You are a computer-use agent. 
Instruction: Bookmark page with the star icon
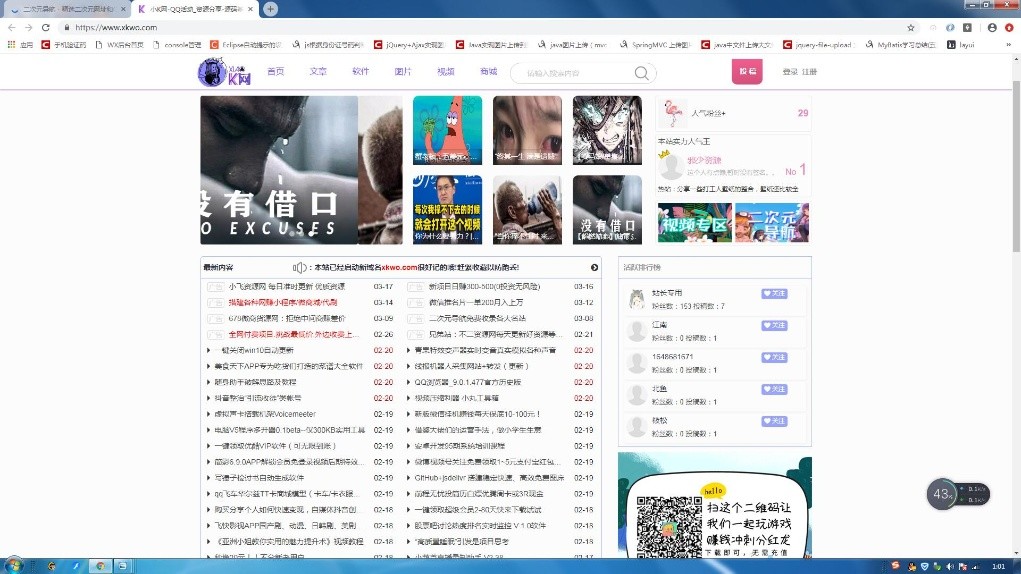pyautogui.click(x=911, y=27)
